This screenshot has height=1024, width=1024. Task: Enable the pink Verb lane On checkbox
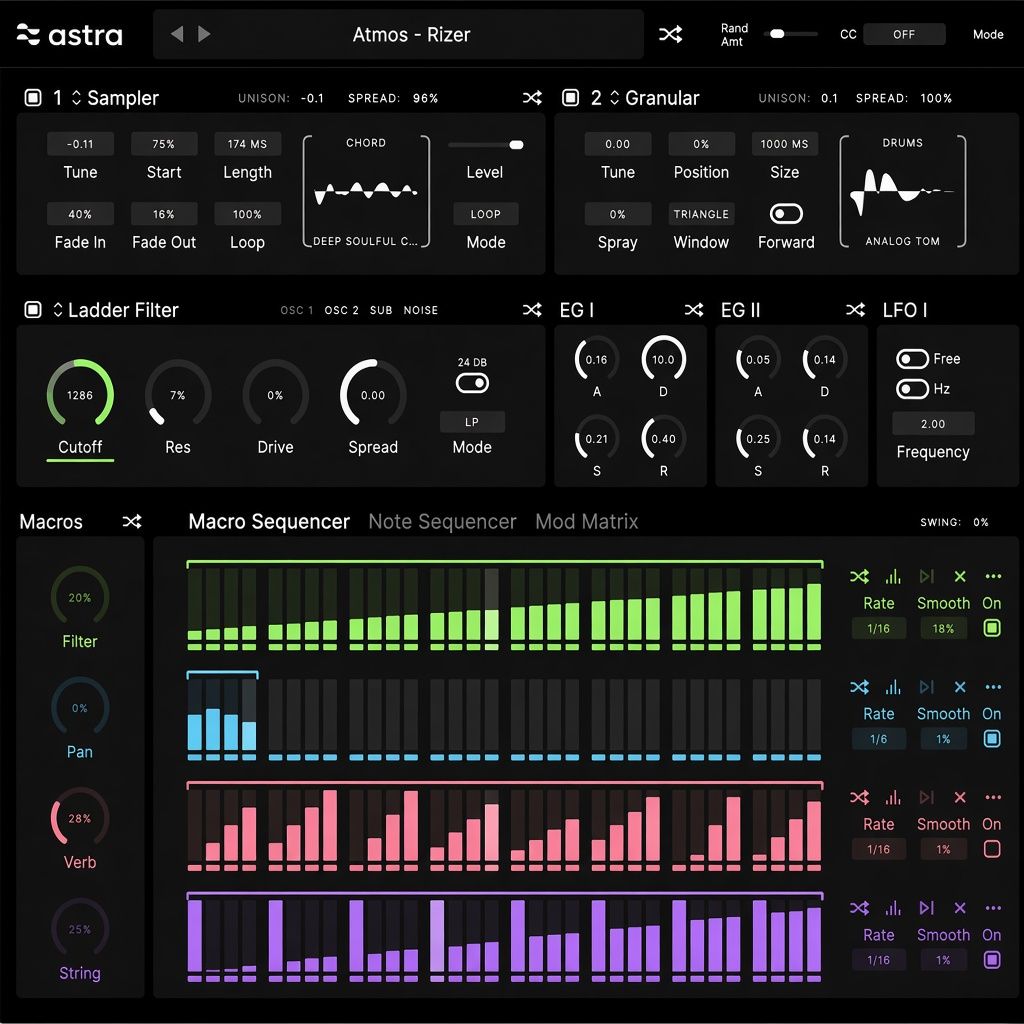click(991, 848)
